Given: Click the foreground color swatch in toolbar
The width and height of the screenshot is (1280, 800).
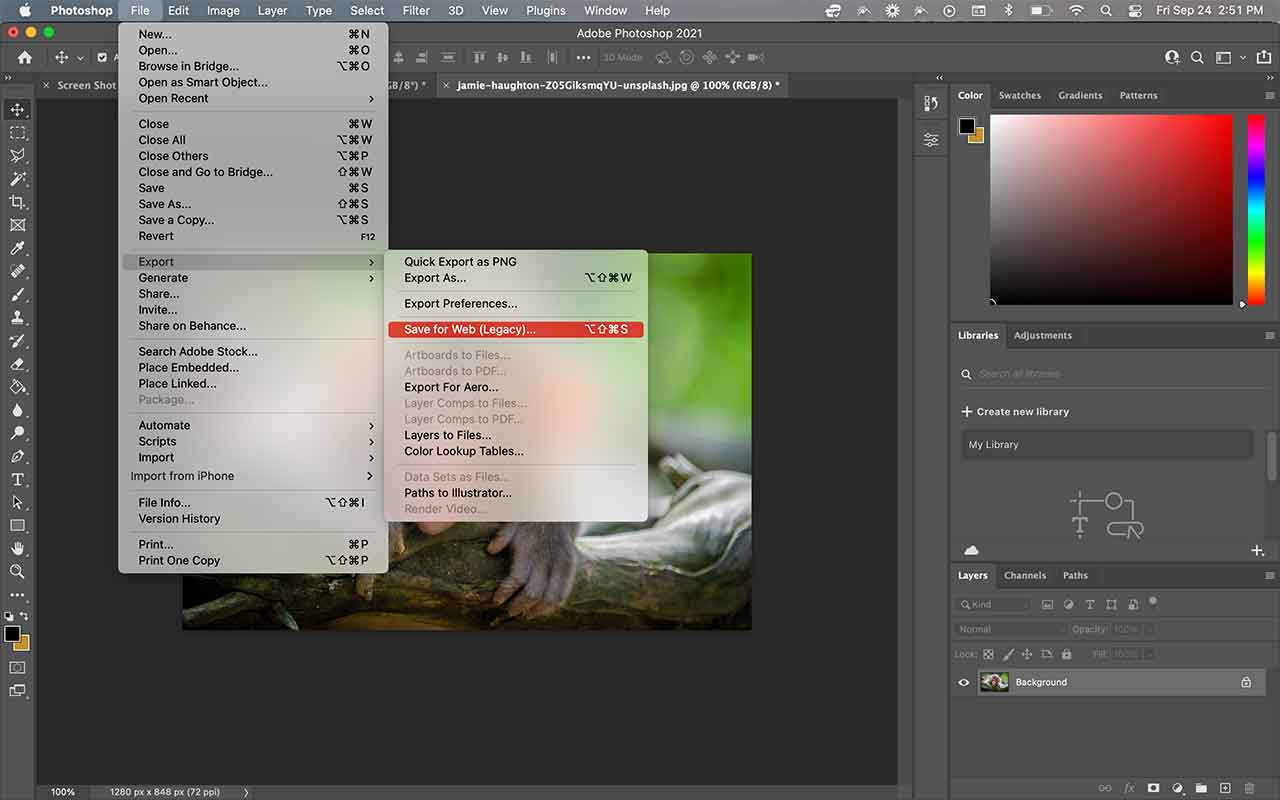Looking at the screenshot, I should pos(12,634).
